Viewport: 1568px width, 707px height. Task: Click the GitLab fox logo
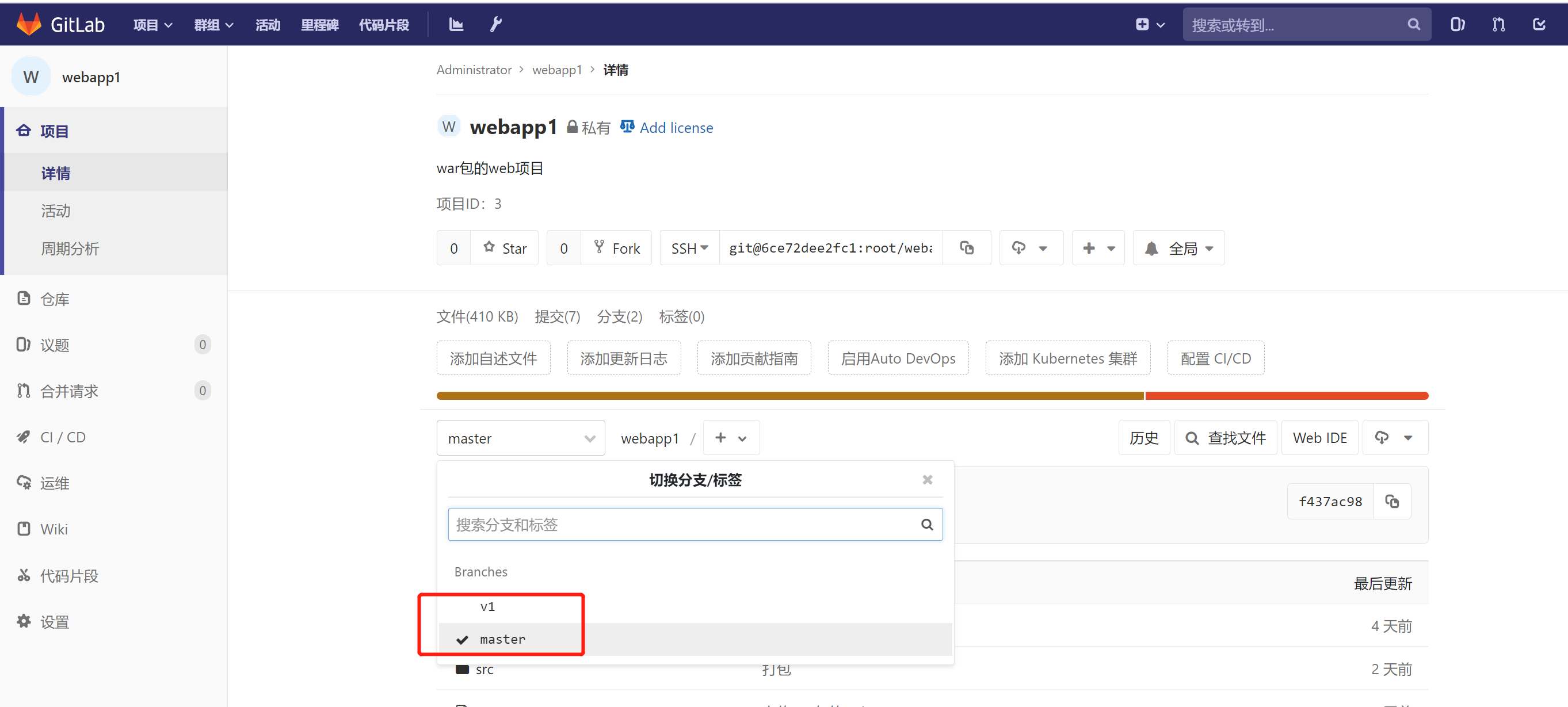point(29,24)
